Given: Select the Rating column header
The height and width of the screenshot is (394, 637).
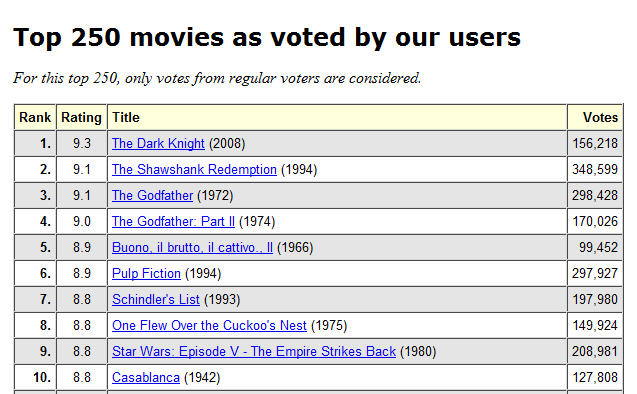Looking at the screenshot, I should pos(82,117).
